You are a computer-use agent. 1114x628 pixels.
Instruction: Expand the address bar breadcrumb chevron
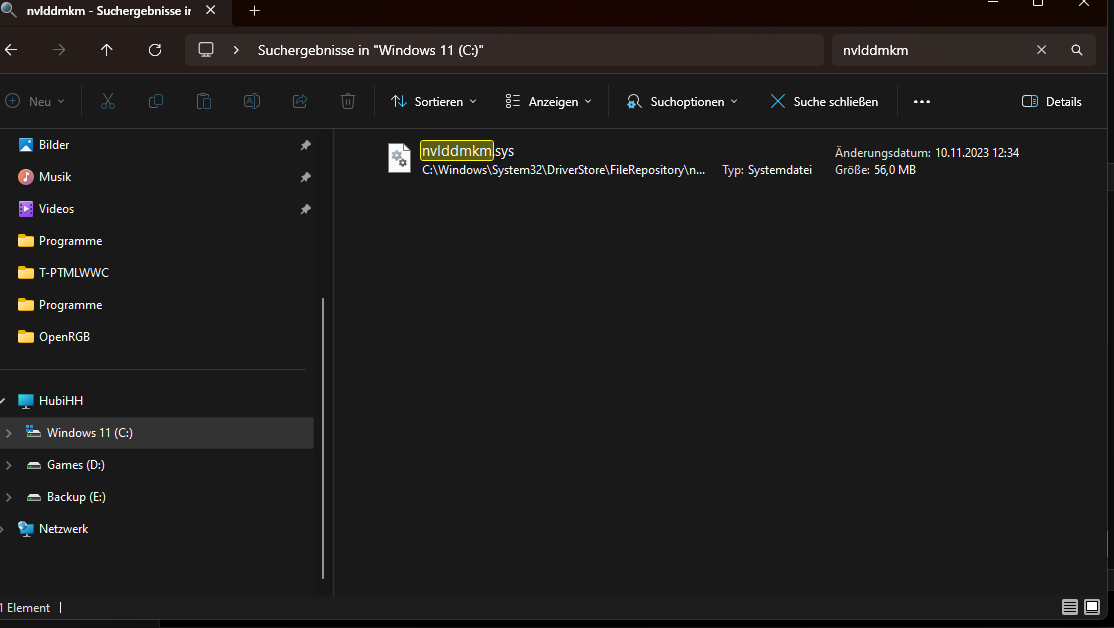pyautogui.click(x=236, y=50)
